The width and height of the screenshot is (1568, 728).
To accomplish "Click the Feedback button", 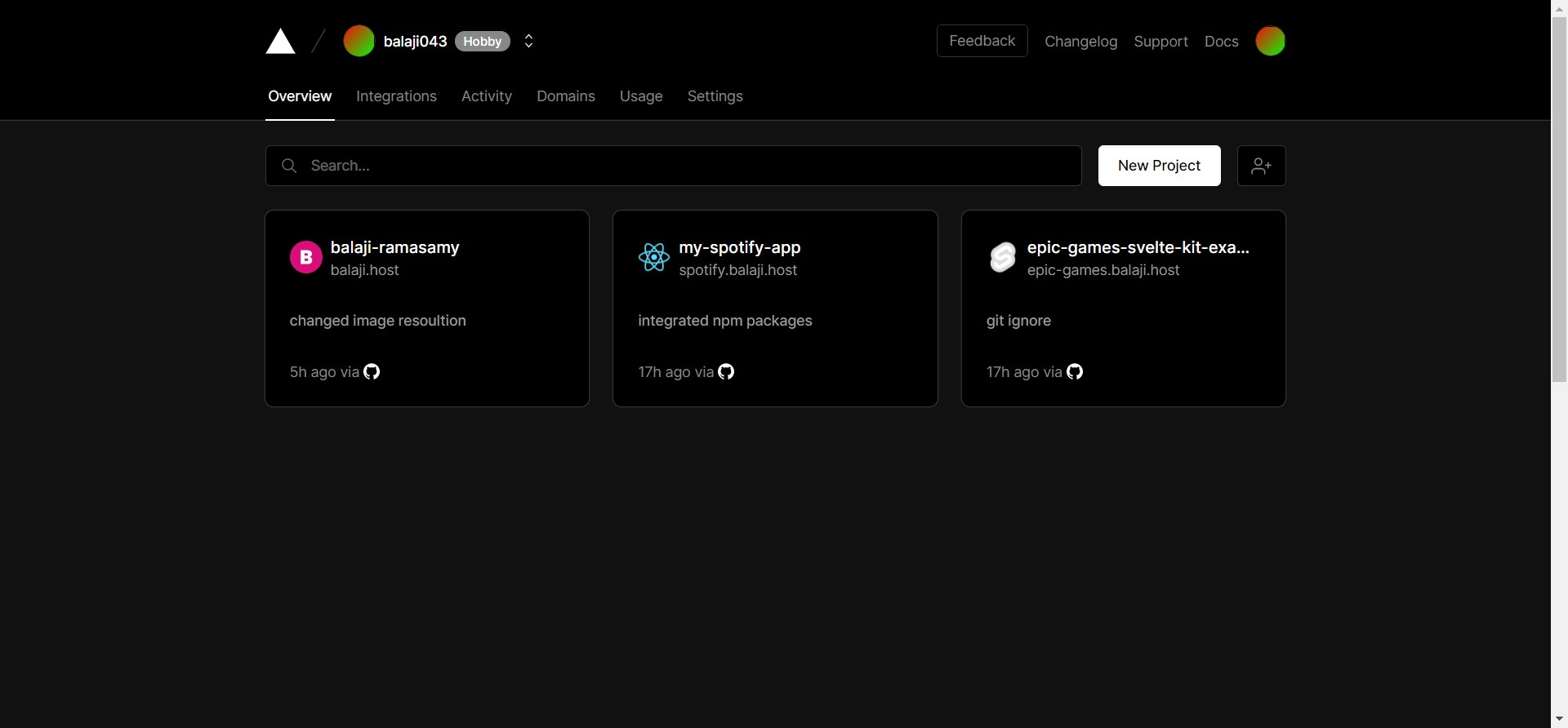I will [x=982, y=41].
